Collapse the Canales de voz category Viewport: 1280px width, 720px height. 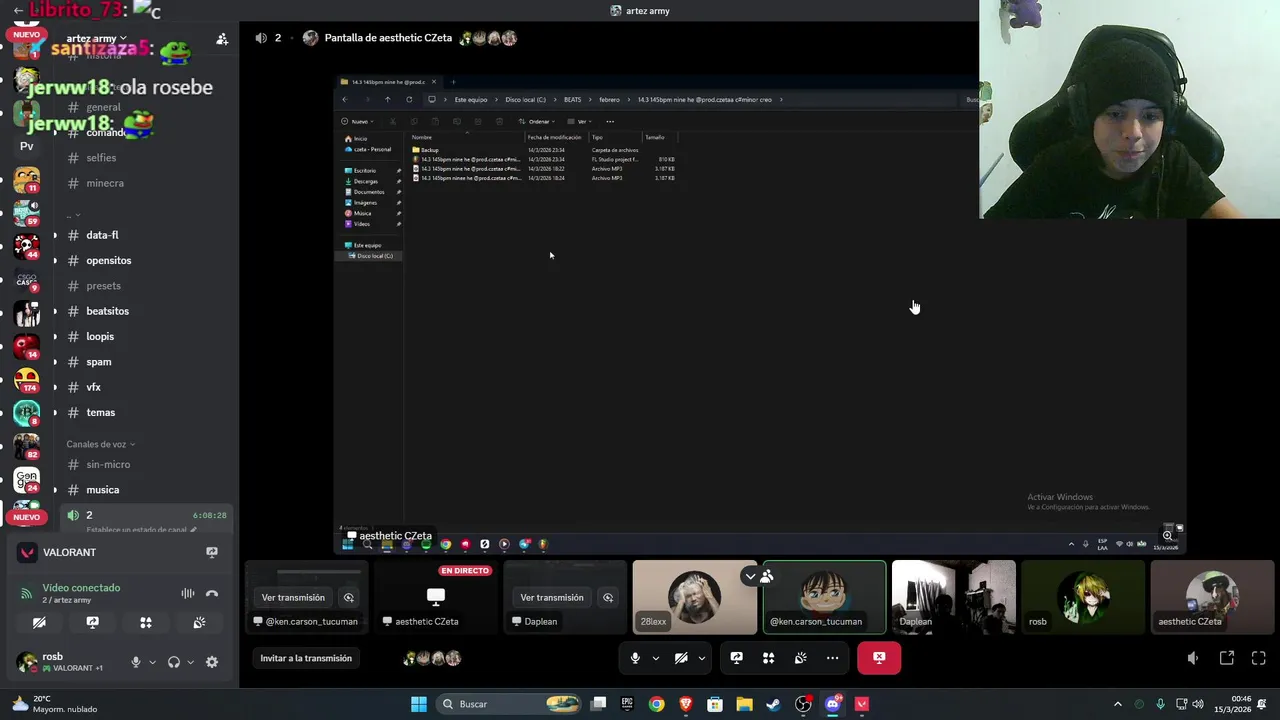[100, 444]
